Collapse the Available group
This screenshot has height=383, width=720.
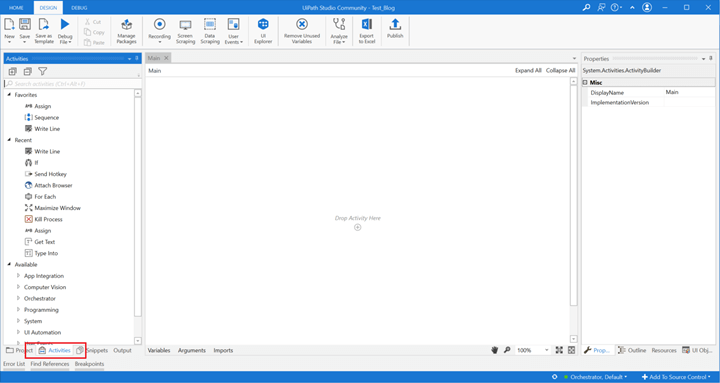(9, 264)
